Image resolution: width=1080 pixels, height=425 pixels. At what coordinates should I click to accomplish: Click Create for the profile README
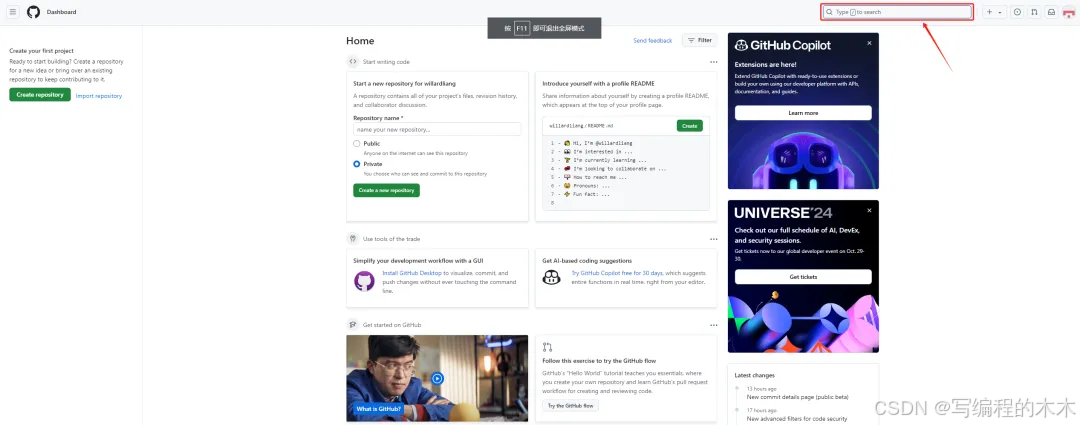click(689, 125)
